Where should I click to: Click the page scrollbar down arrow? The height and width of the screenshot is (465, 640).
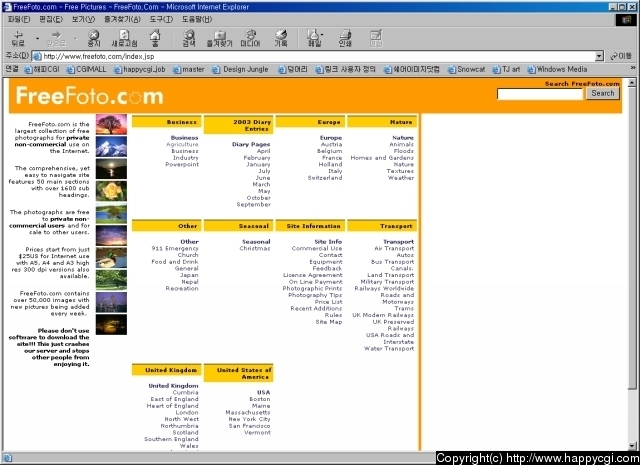click(632, 446)
